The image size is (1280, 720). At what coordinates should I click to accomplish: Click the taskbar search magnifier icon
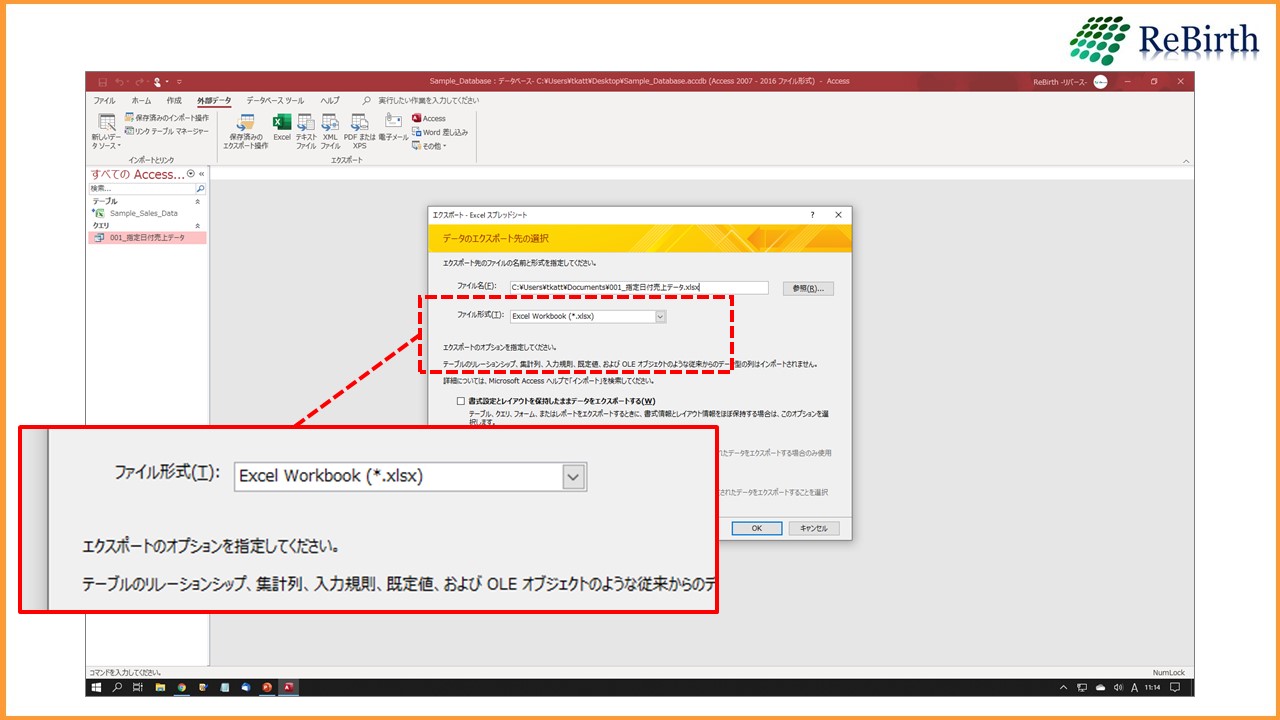[117, 688]
